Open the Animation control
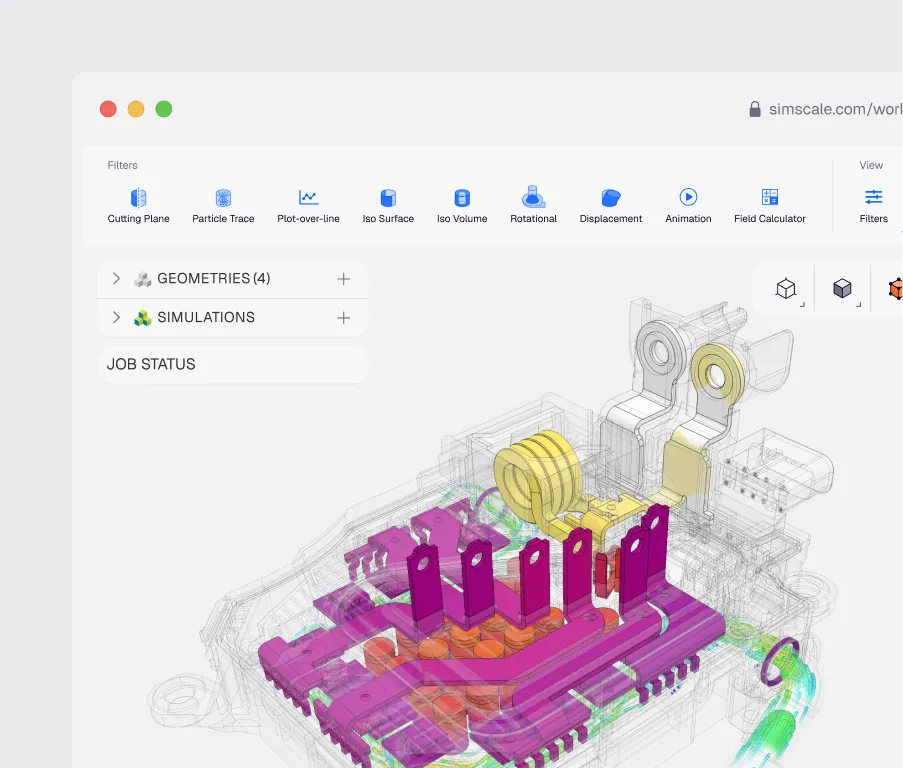This screenshot has height=768, width=903. (688, 206)
